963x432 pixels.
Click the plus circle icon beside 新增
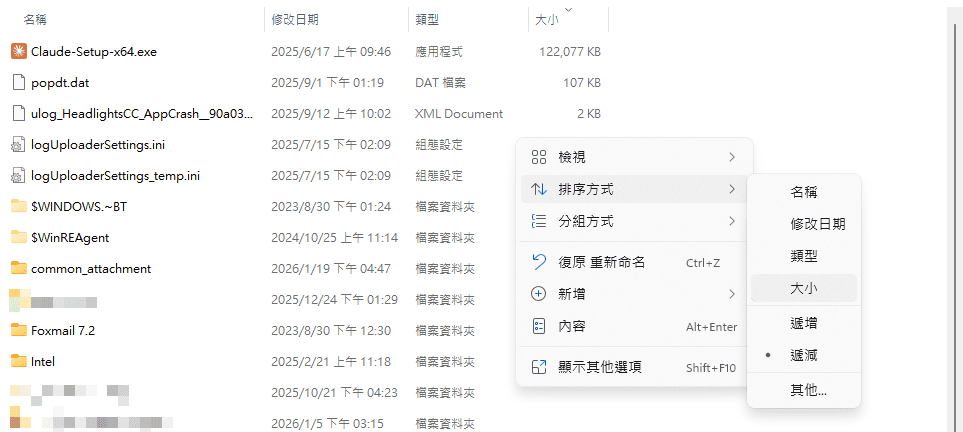(539, 294)
